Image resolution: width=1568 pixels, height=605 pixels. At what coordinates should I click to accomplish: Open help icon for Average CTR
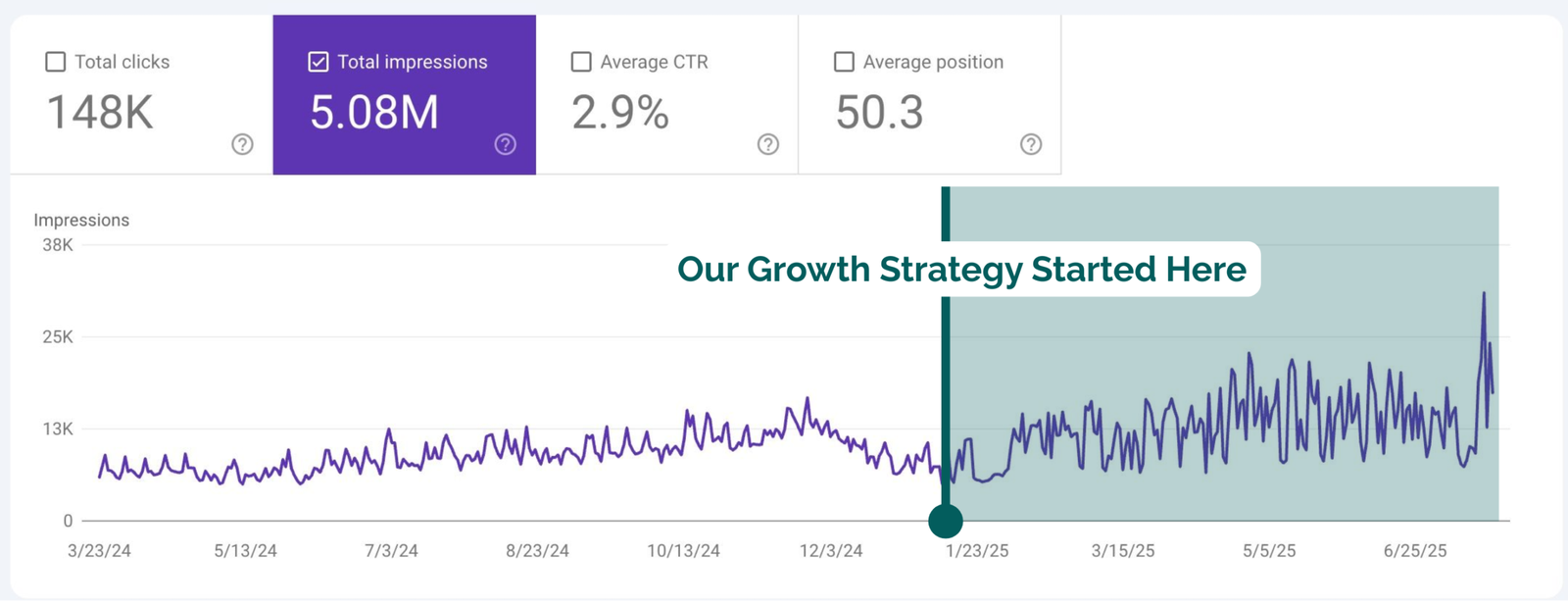[x=768, y=144]
